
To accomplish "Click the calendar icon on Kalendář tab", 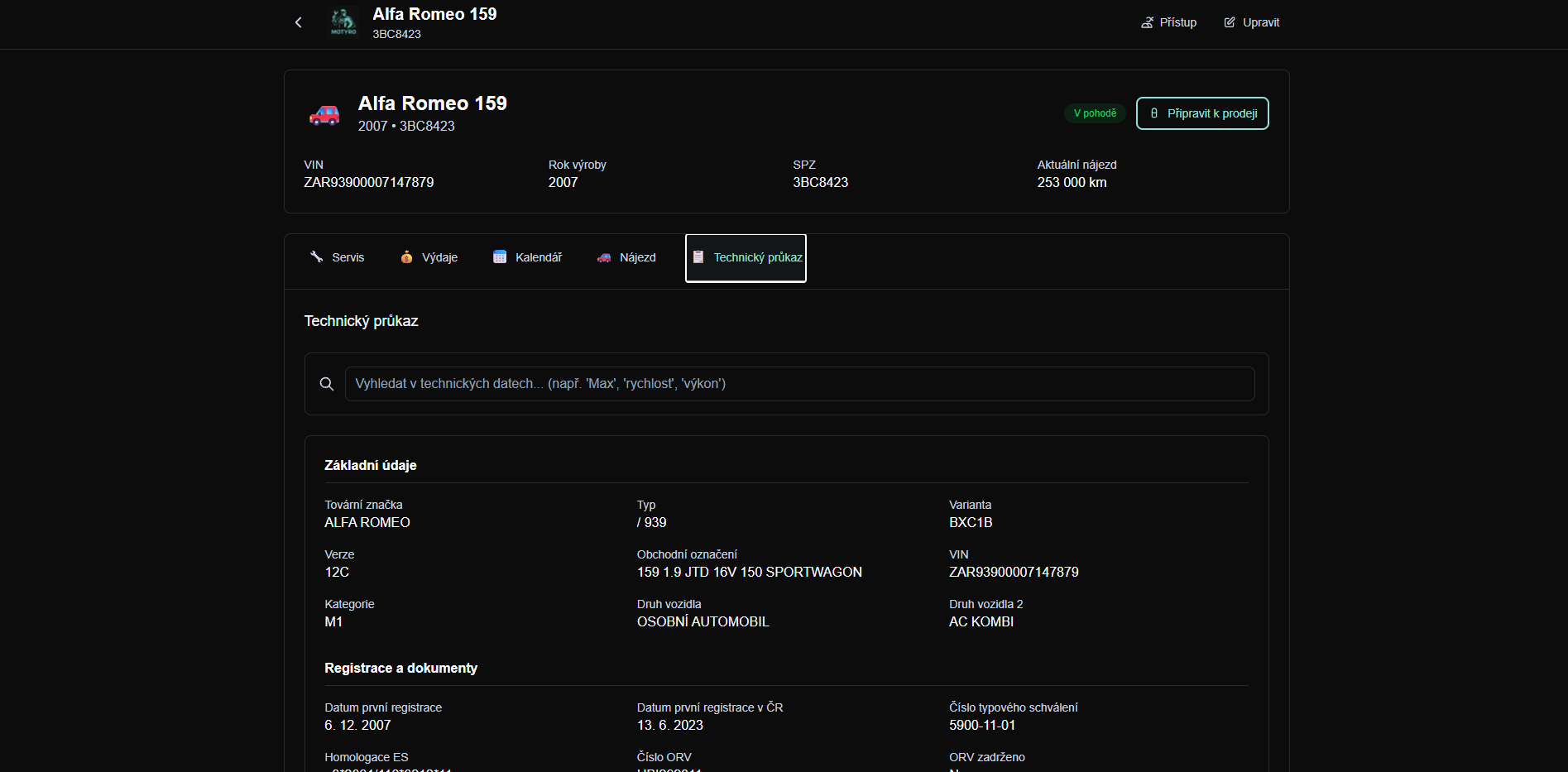I will [x=500, y=257].
